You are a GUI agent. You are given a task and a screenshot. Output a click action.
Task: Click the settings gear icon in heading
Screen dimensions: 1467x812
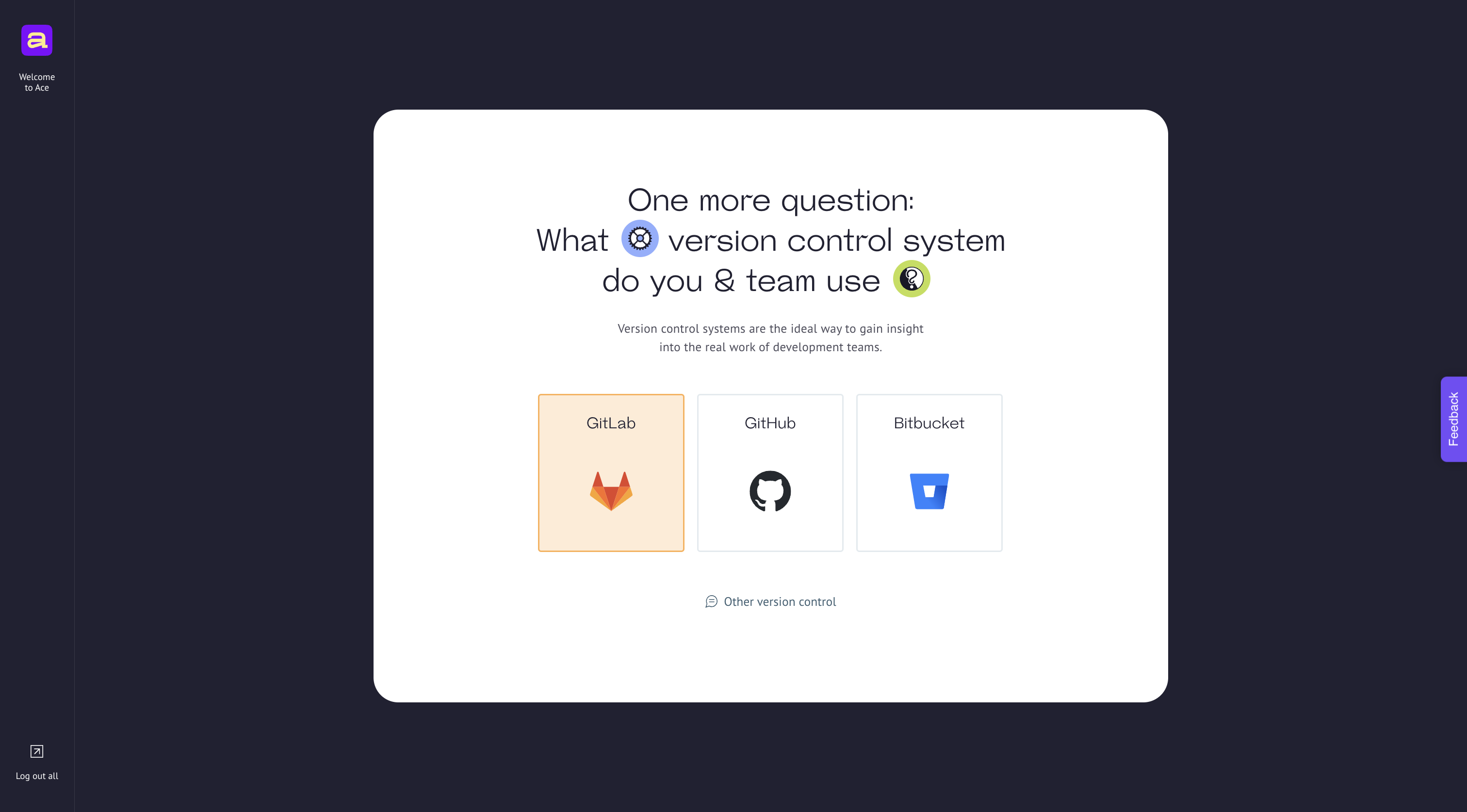[x=639, y=238]
